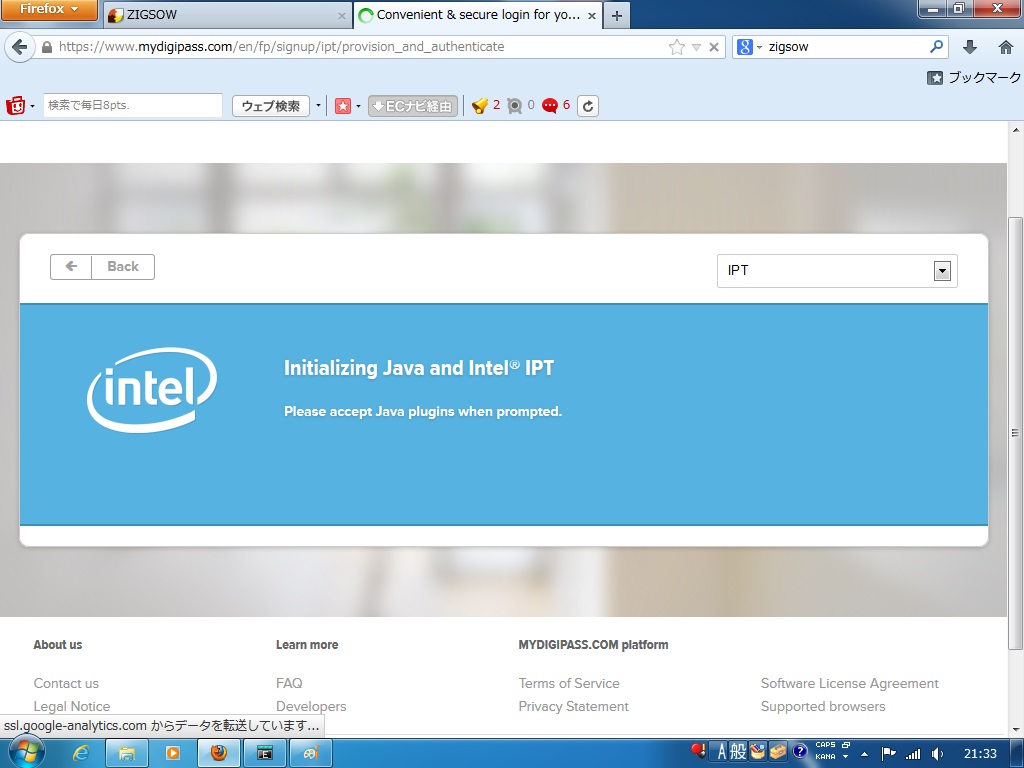Viewport: 1024px width, 768px height.
Task: Open Terms of Service link
Action: click(x=569, y=683)
